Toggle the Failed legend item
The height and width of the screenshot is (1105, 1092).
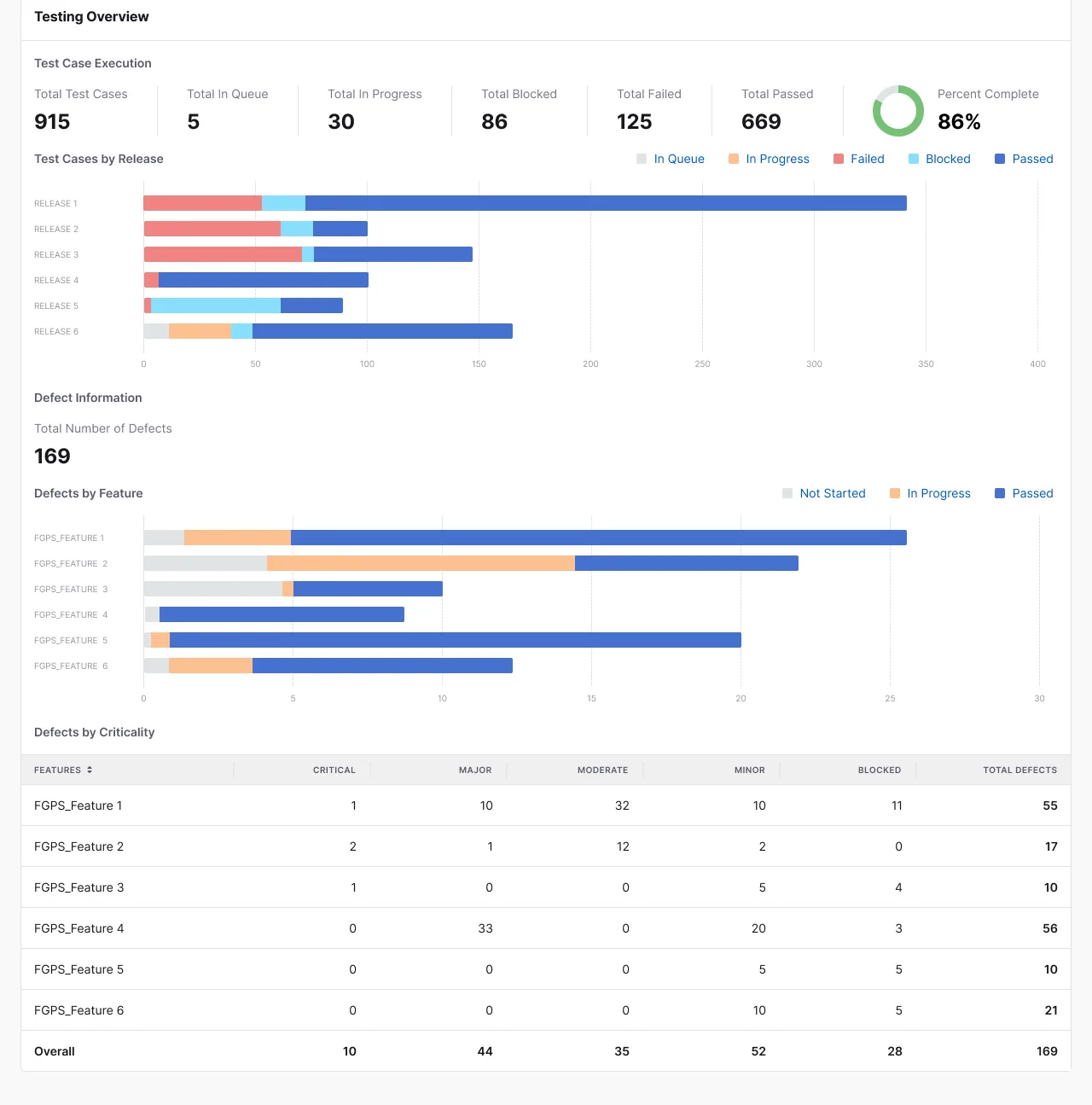(x=858, y=159)
